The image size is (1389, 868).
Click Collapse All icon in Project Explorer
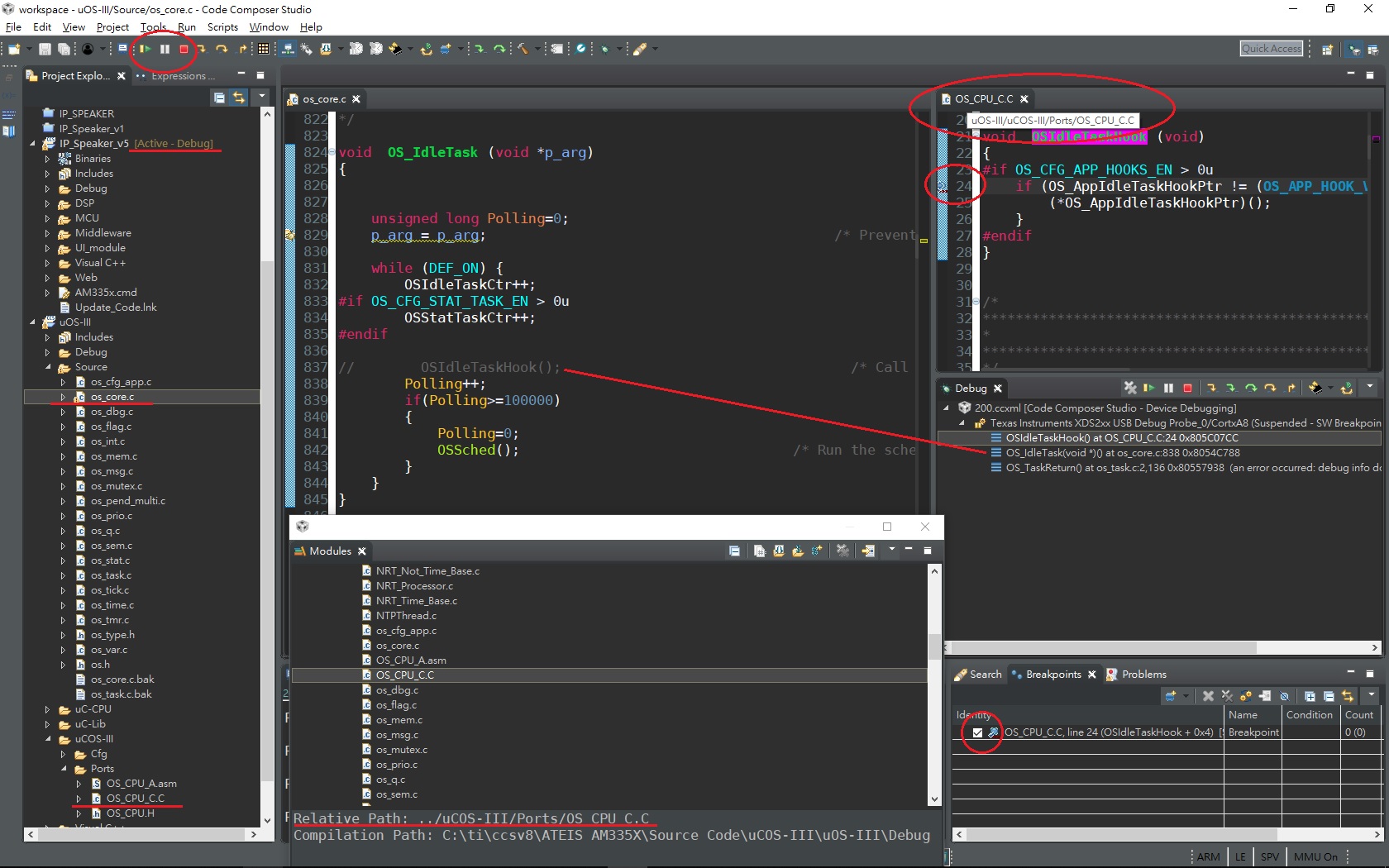point(219,98)
